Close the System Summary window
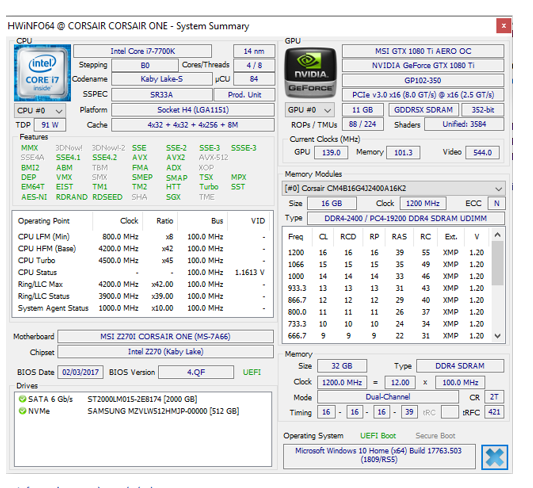The image size is (533, 488). pos(503,26)
